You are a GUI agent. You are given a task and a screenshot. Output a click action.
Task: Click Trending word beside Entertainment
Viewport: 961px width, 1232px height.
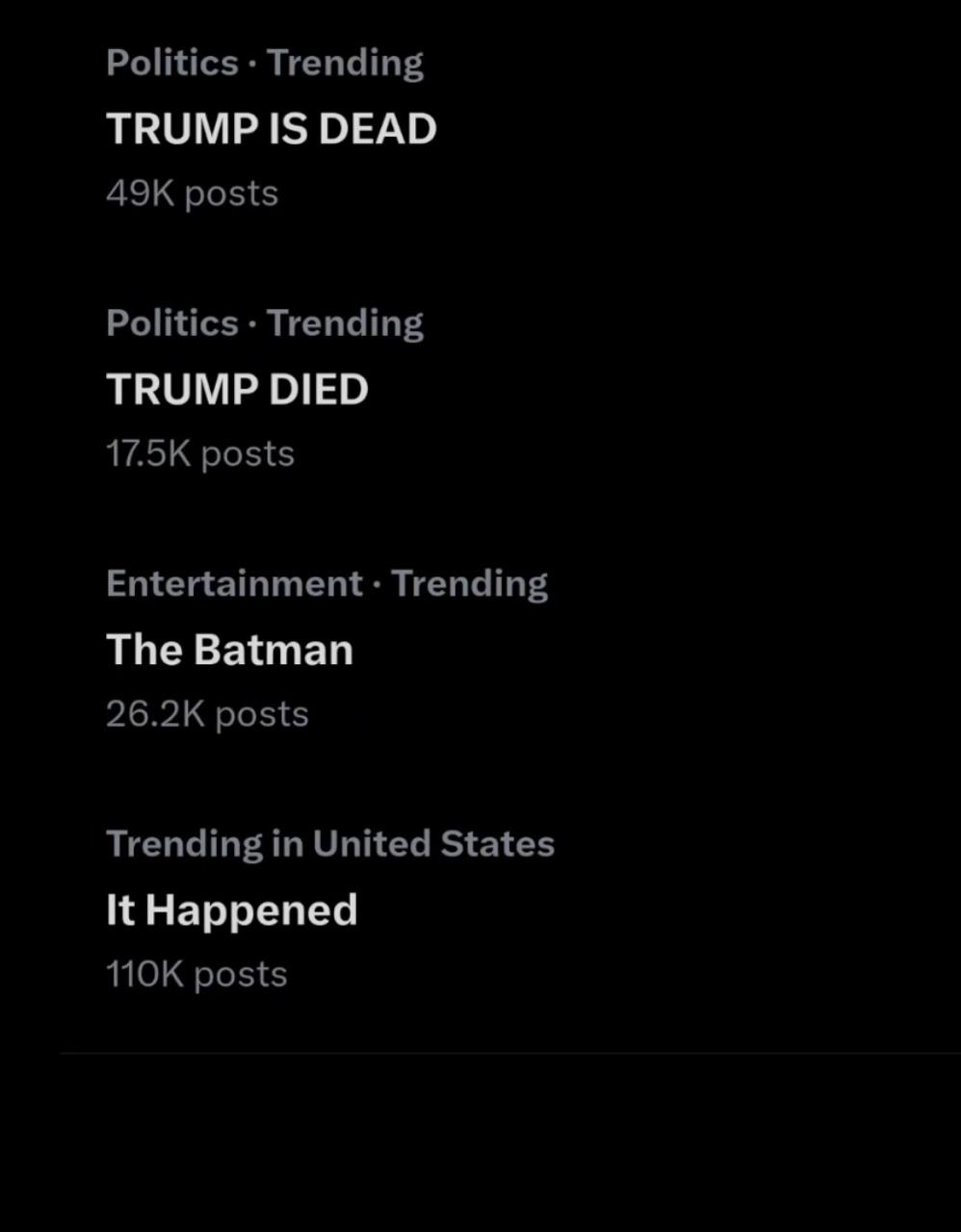pyautogui.click(x=469, y=583)
